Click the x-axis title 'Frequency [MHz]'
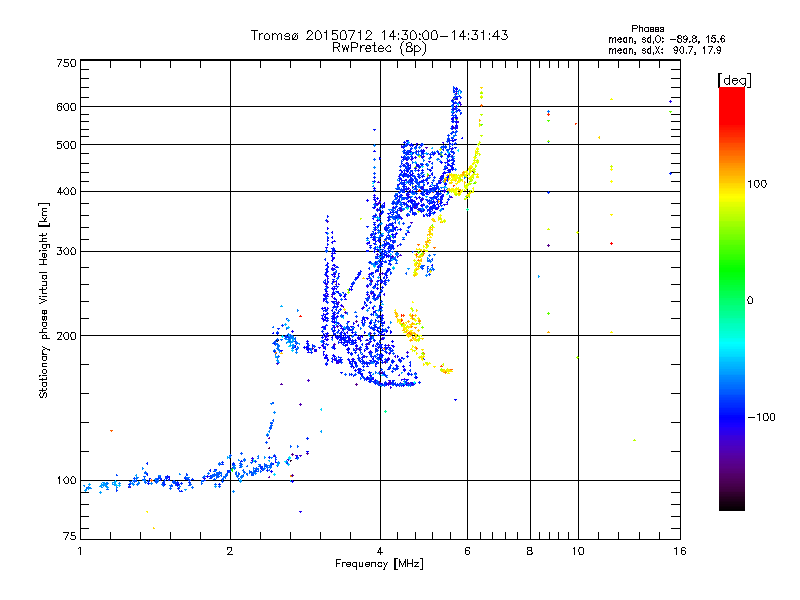This screenshot has width=800, height=600. (379, 564)
